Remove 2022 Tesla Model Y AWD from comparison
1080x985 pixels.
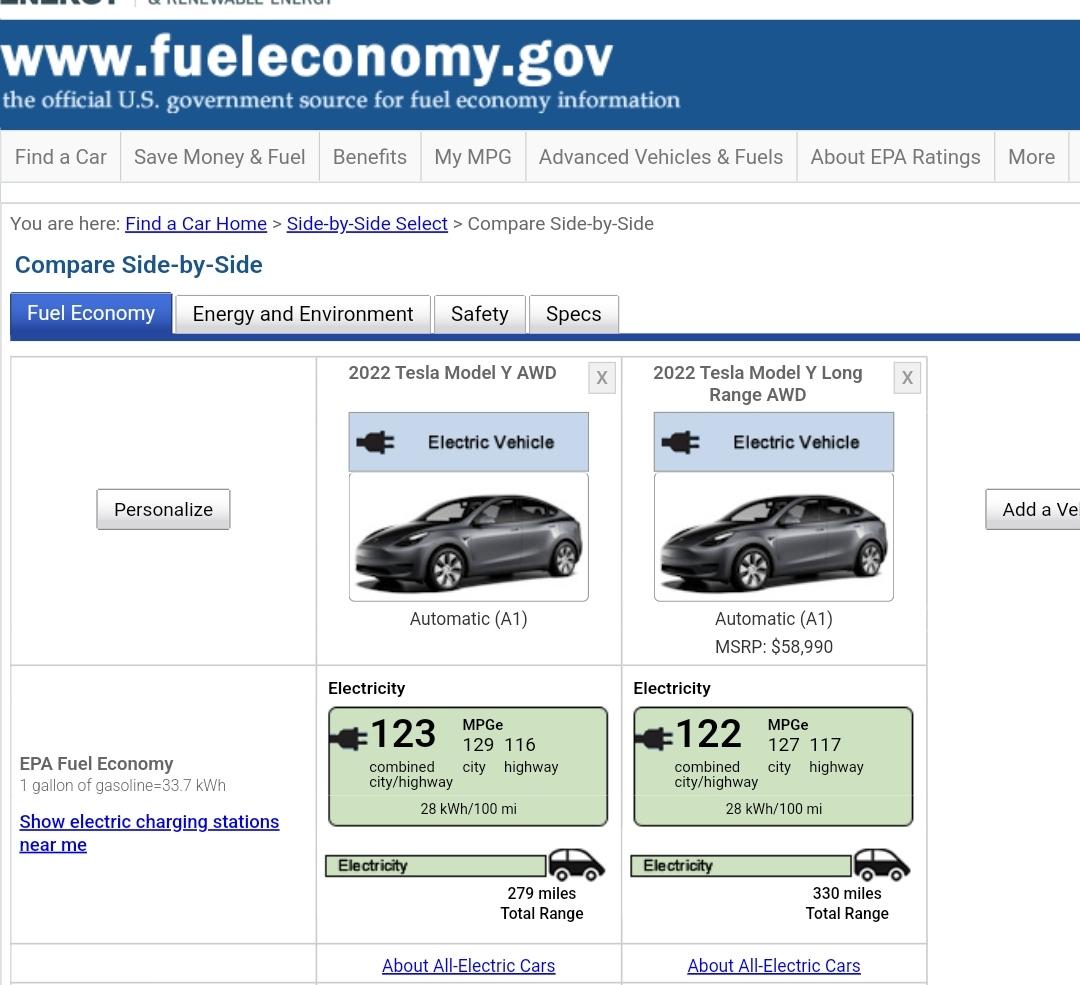(602, 377)
